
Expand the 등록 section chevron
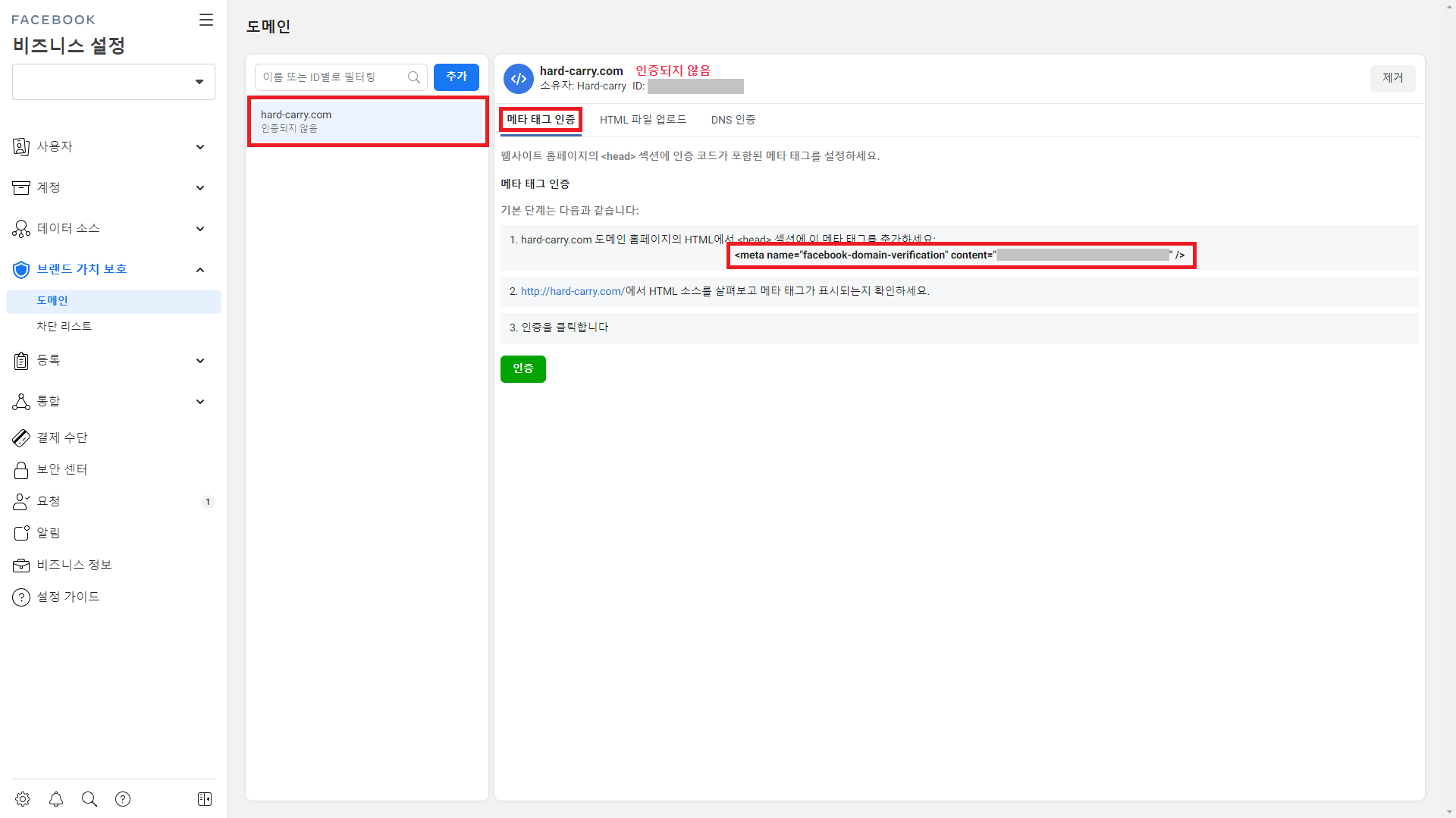(200, 361)
